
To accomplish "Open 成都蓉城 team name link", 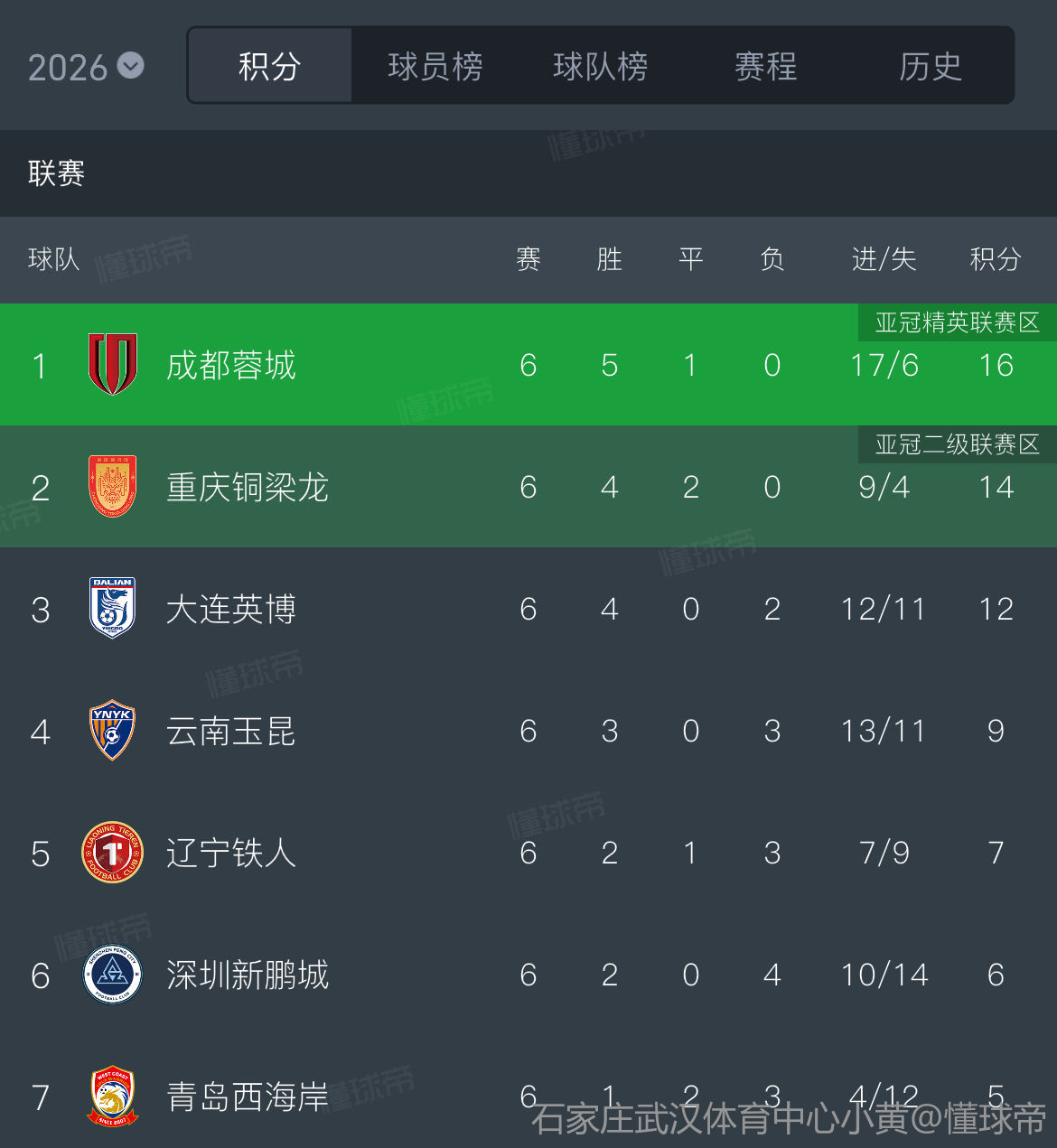I will 231,366.
